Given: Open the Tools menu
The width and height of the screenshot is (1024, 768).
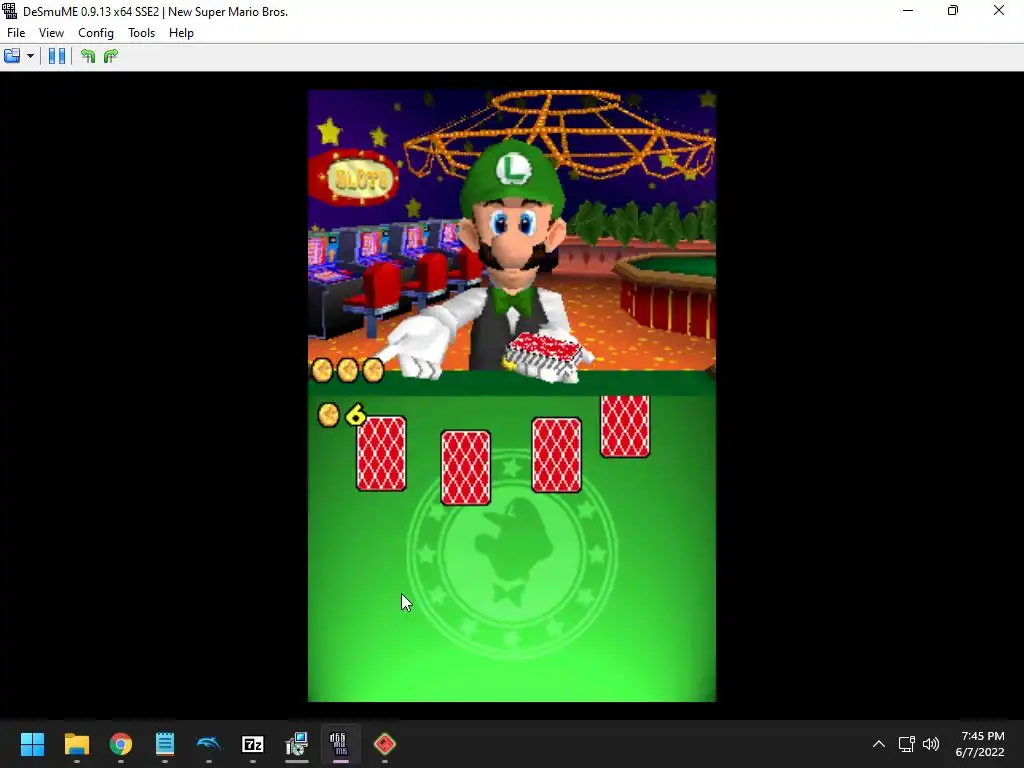Looking at the screenshot, I should (x=141, y=33).
